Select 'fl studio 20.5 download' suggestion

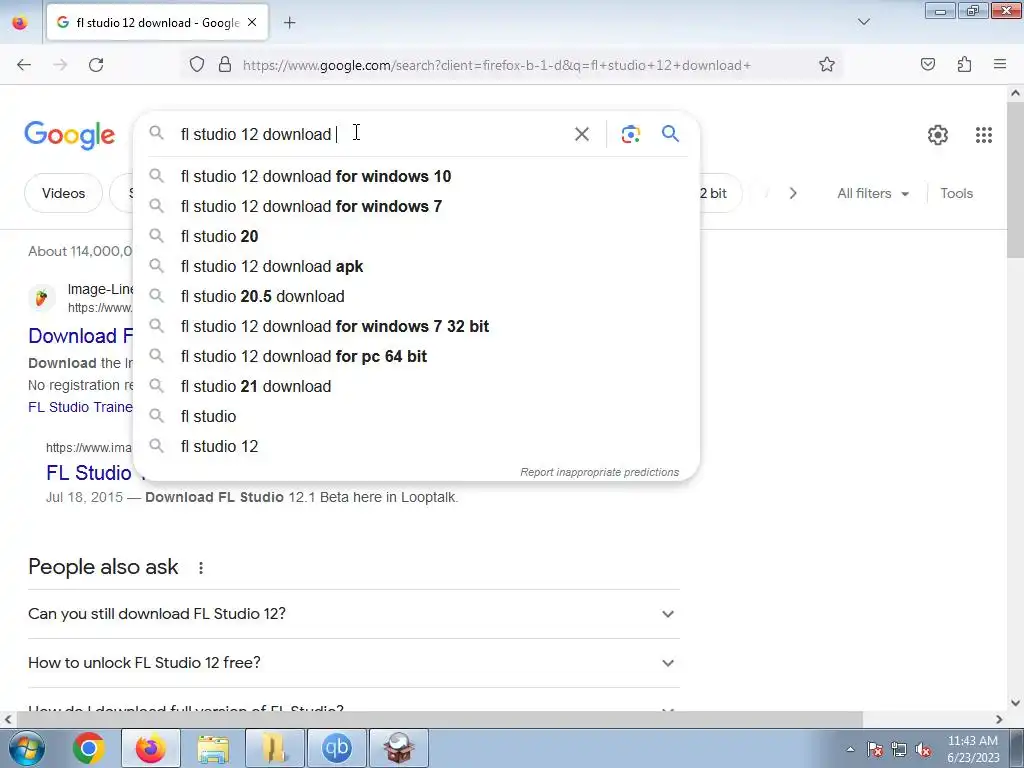pyautogui.click(x=416, y=296)
